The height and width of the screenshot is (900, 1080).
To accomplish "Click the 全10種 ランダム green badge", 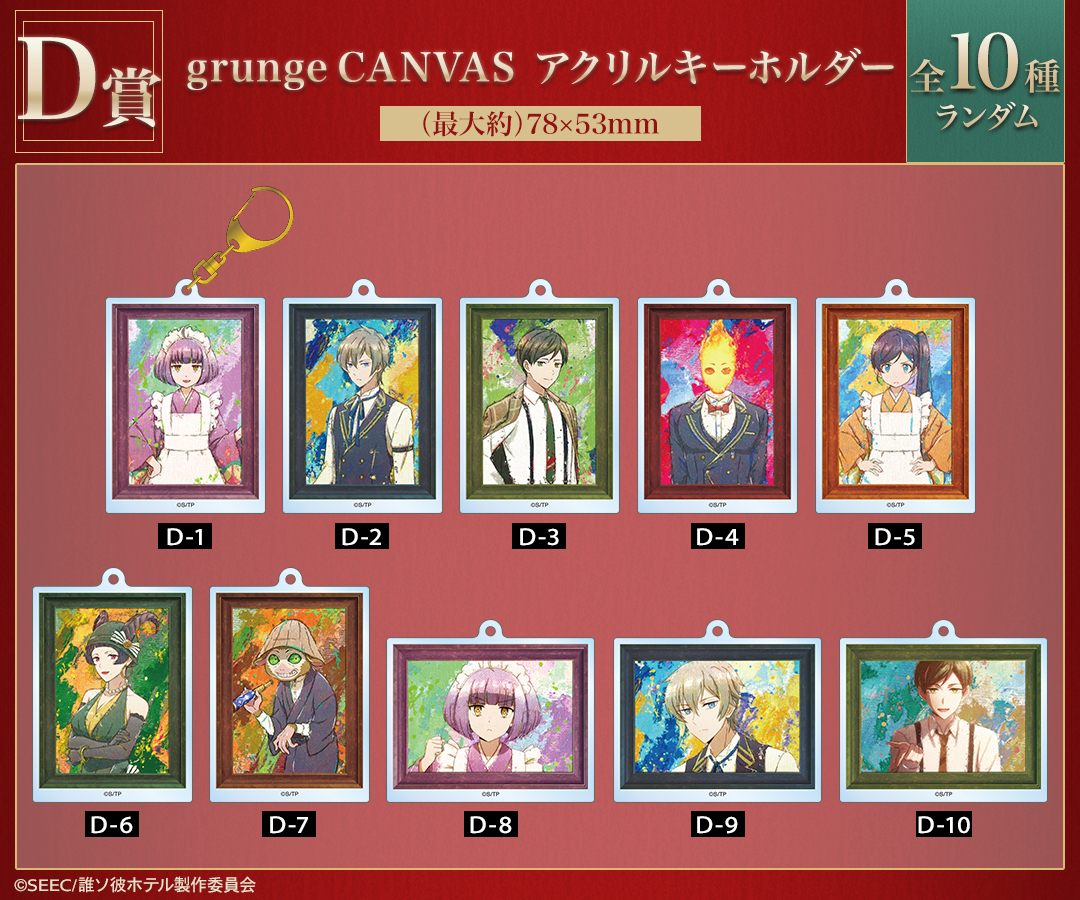I will coord(985,81).
